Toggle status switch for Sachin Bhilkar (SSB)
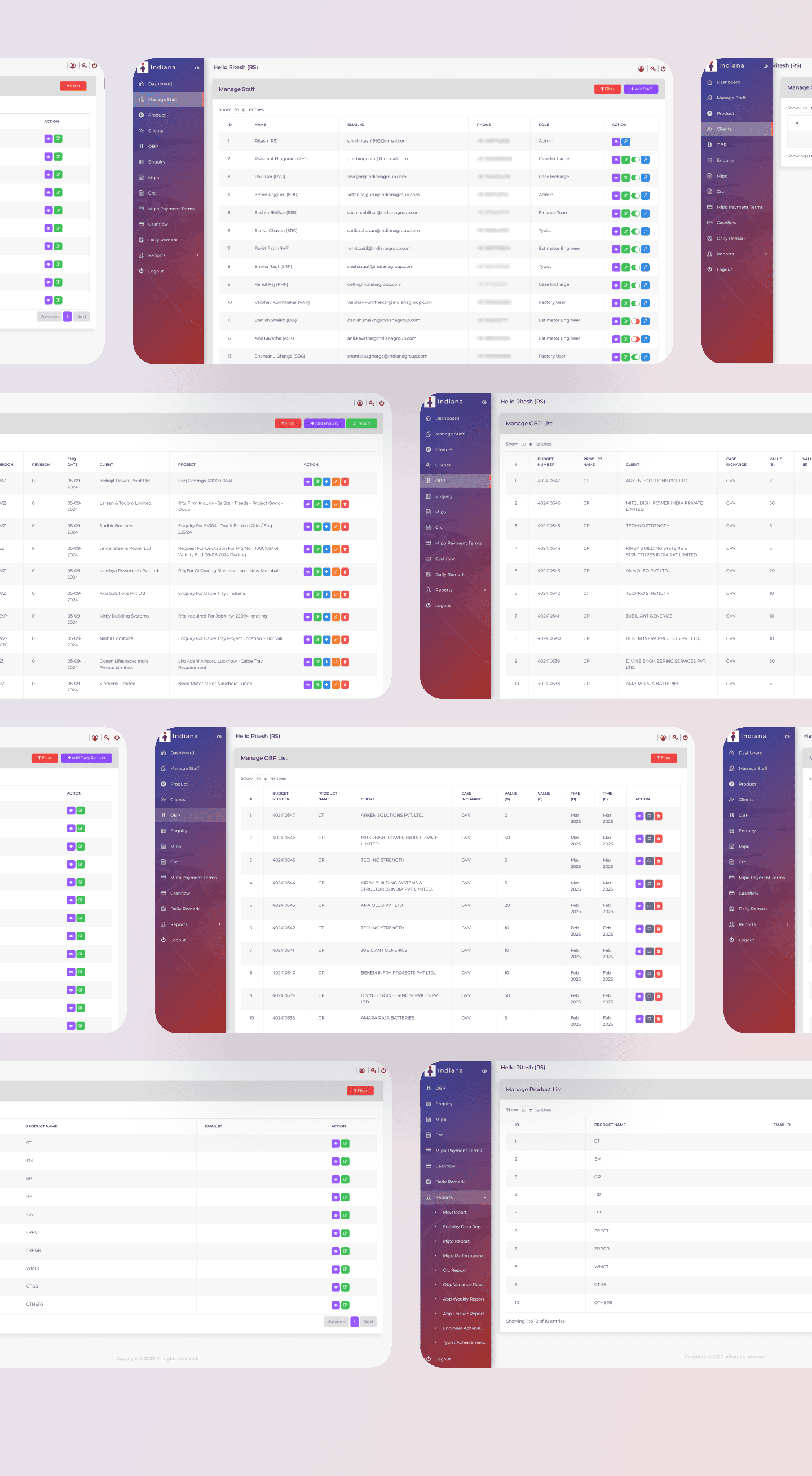The width and height of the screenshot is (812, 1476). 635,214
